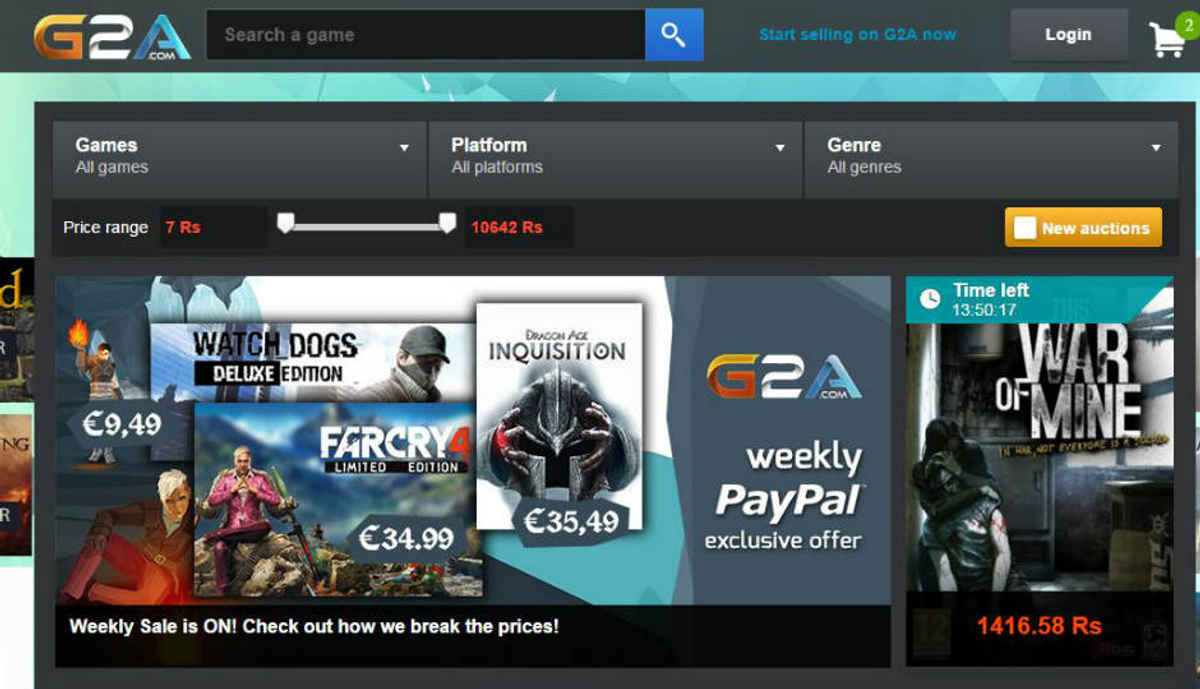Select the €35,49 price tag

571,522
